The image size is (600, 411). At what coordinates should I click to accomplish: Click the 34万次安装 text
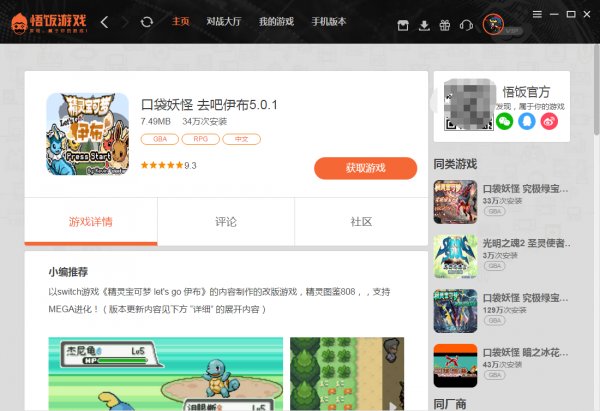[x=205, y=122]
